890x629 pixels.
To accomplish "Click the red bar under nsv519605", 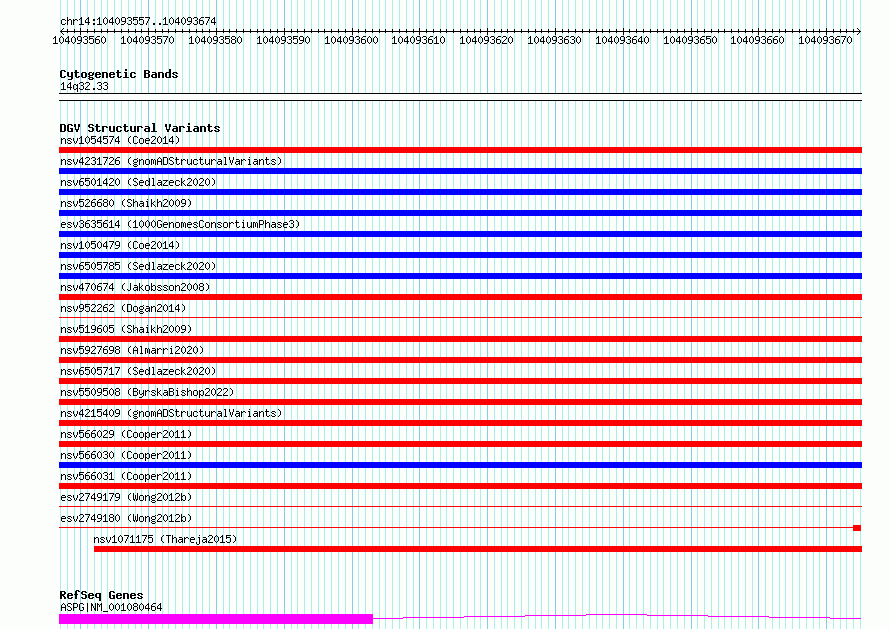I will click(460, 339).
